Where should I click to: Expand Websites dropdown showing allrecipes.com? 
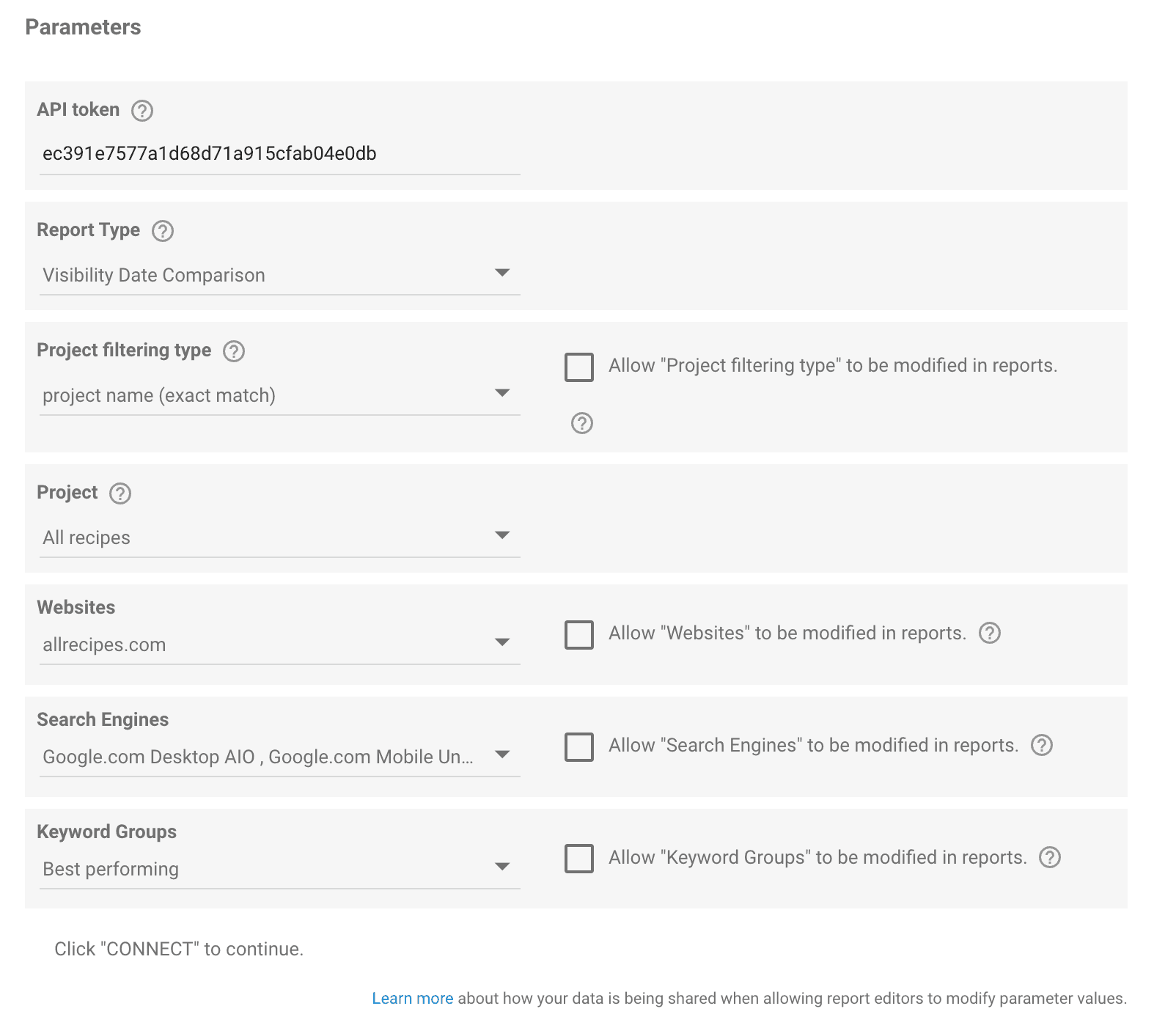[279, 645]
